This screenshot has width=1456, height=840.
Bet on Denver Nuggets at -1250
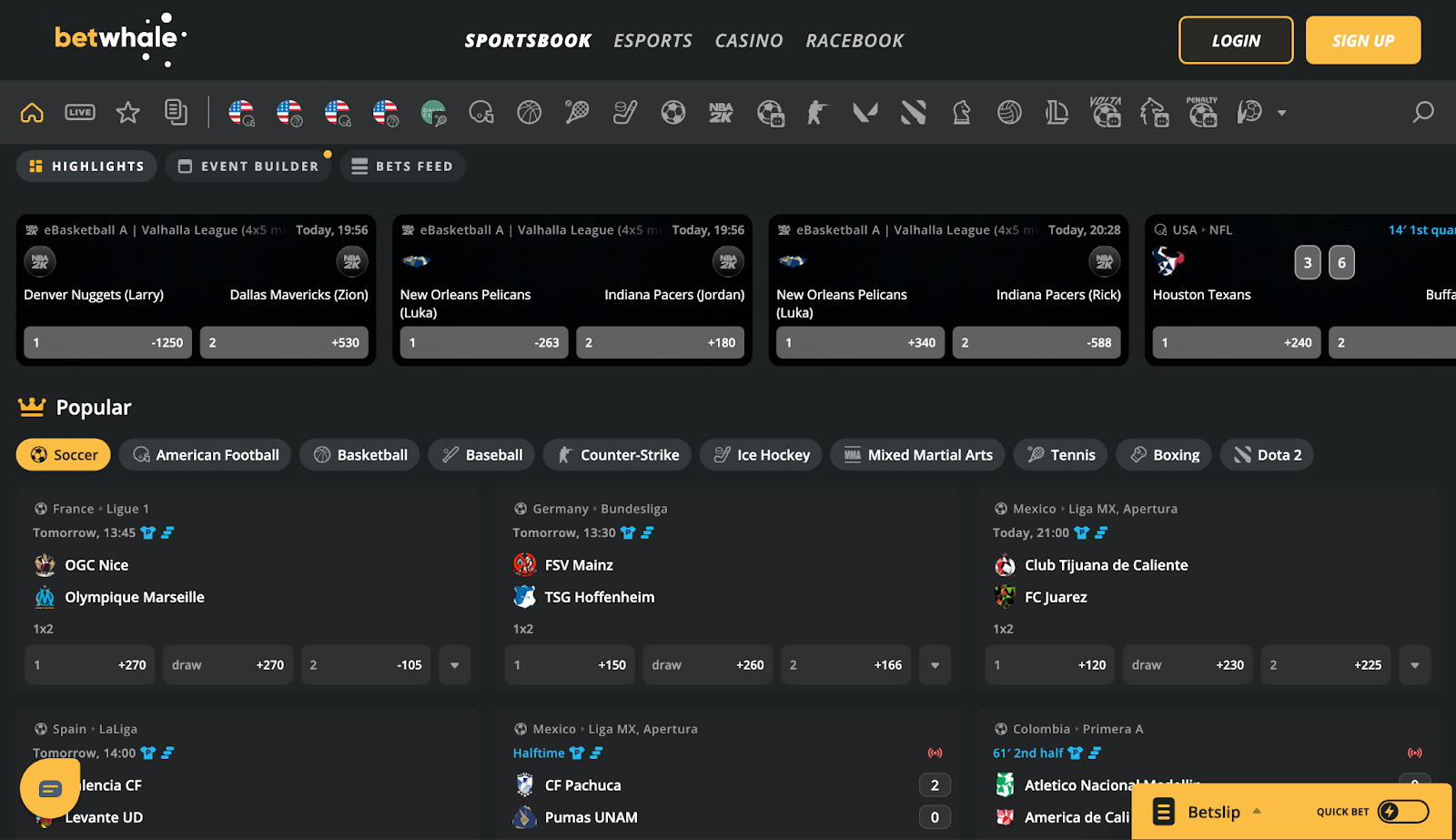[107, 343]
